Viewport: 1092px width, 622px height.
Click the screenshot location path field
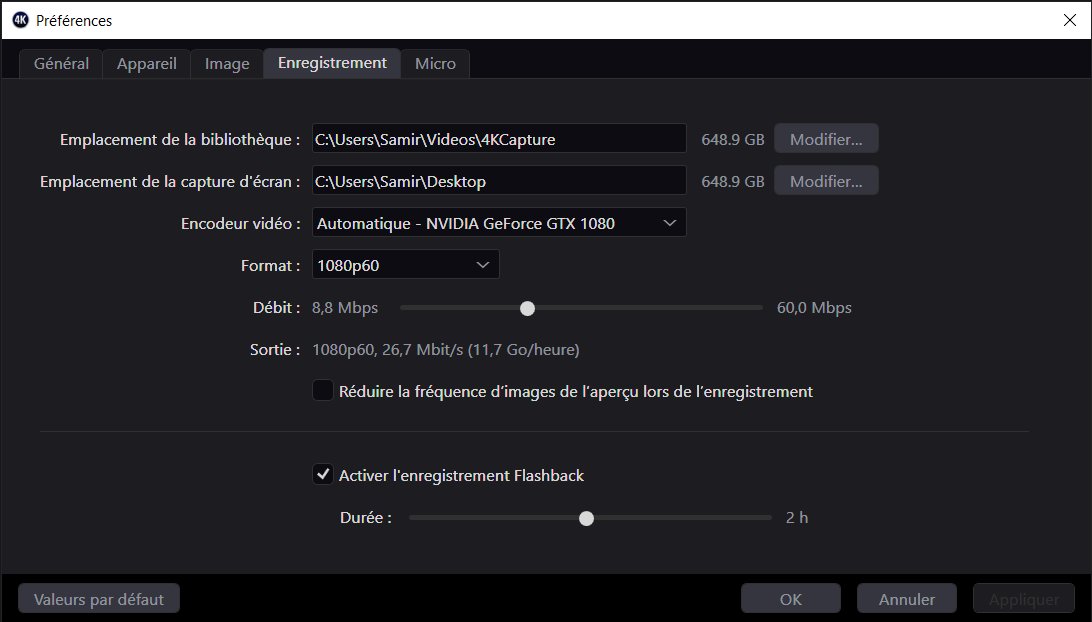(x=498, y=181)
